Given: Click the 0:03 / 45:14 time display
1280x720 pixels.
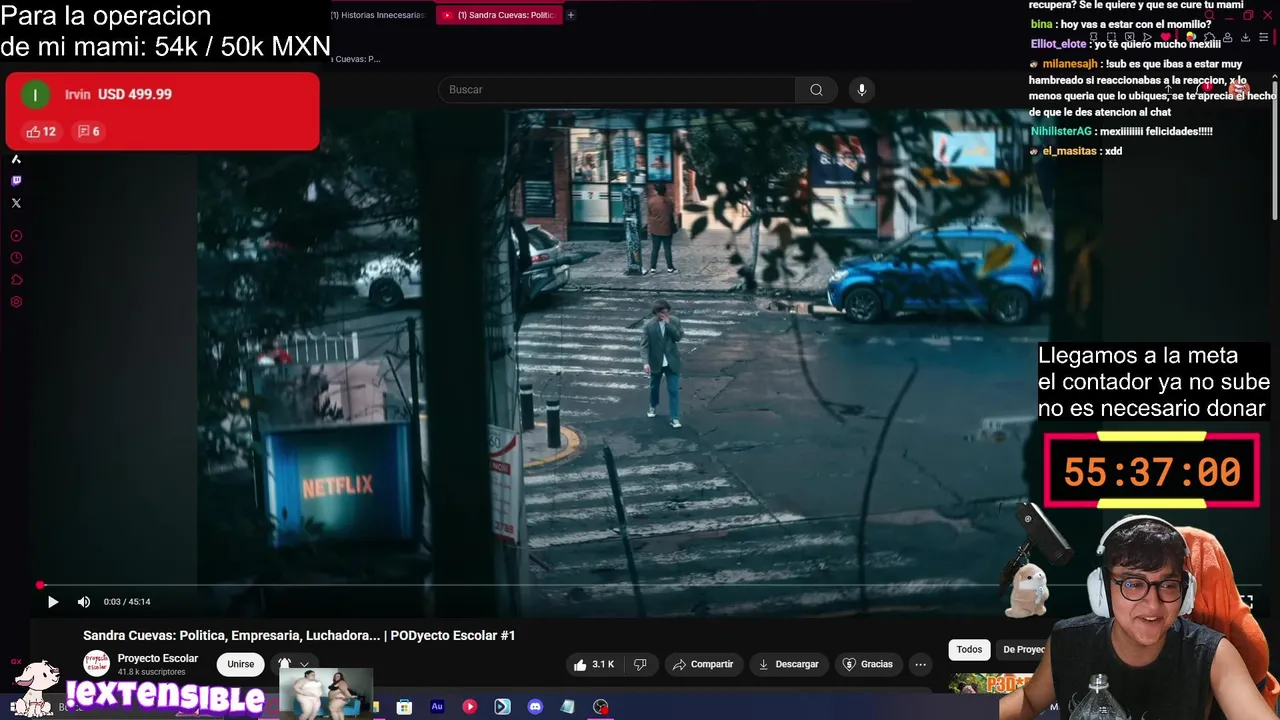Looking at the screenshot, I should point(127,602).
